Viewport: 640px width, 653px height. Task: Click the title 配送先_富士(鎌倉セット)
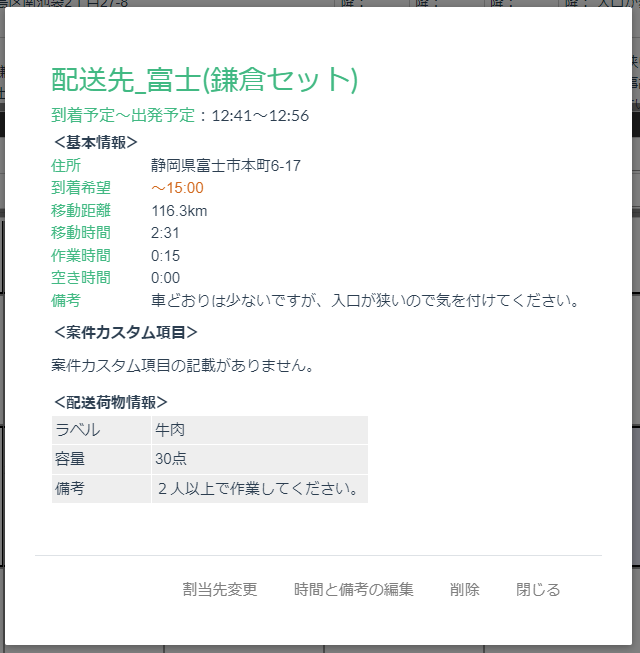(x=204, y=79)
